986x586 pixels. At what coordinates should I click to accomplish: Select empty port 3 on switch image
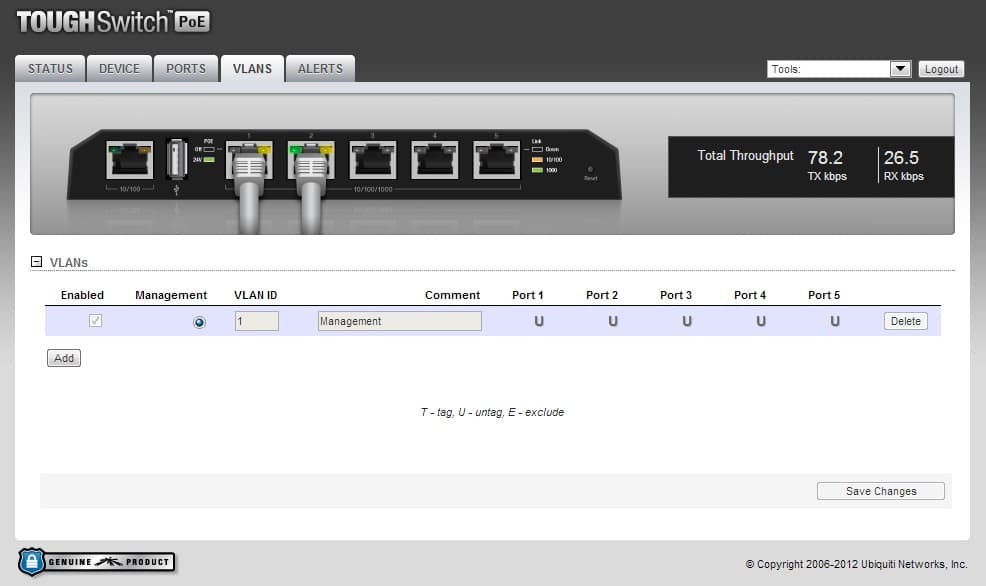click(x=373, y=160)
